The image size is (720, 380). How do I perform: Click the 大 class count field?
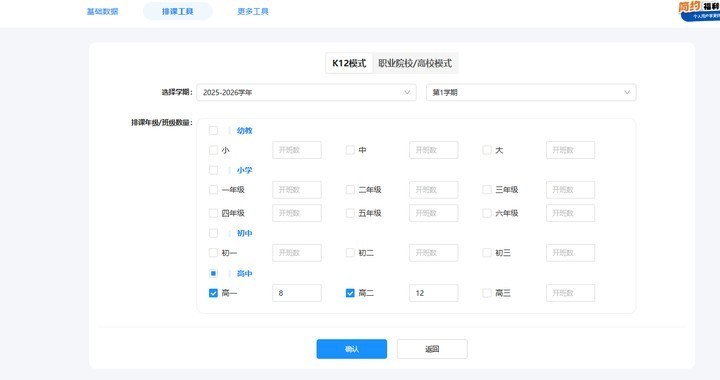[570, 150]
